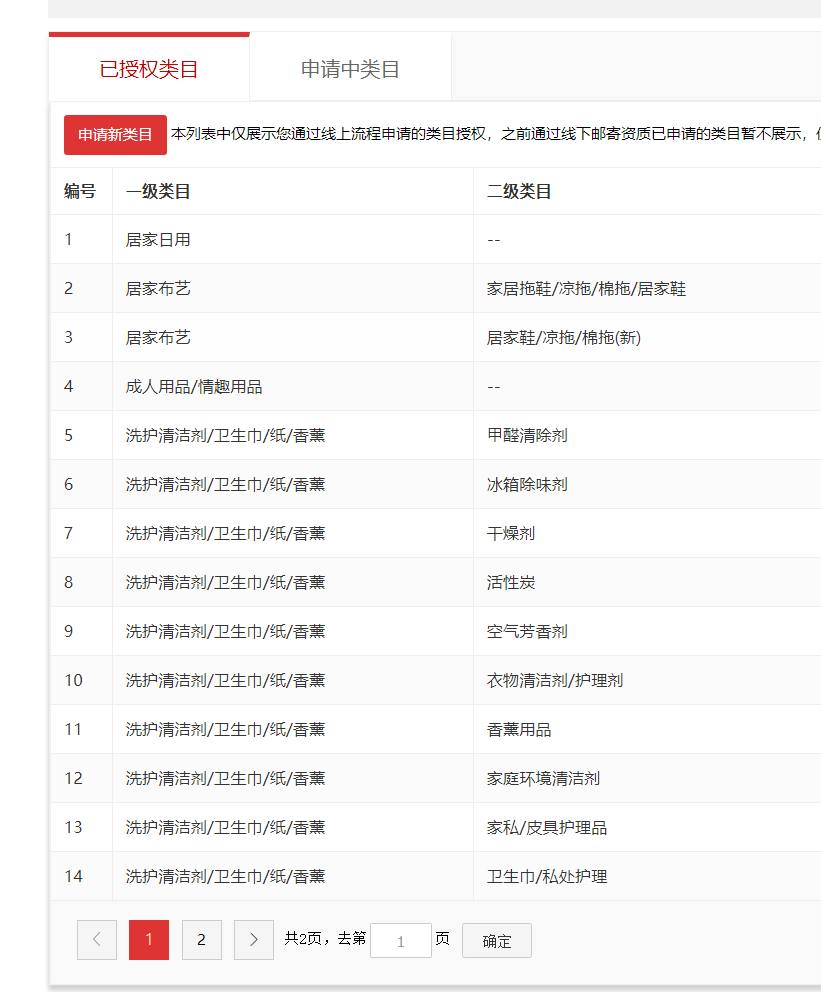Select the 家居拖鞋/凉拖/棉拖/居家鞋 cell

(x=586, y=289)
